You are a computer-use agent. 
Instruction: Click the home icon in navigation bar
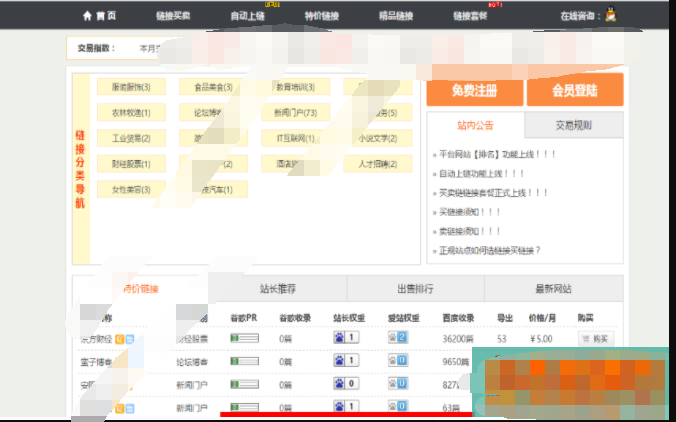pos(87,16)
